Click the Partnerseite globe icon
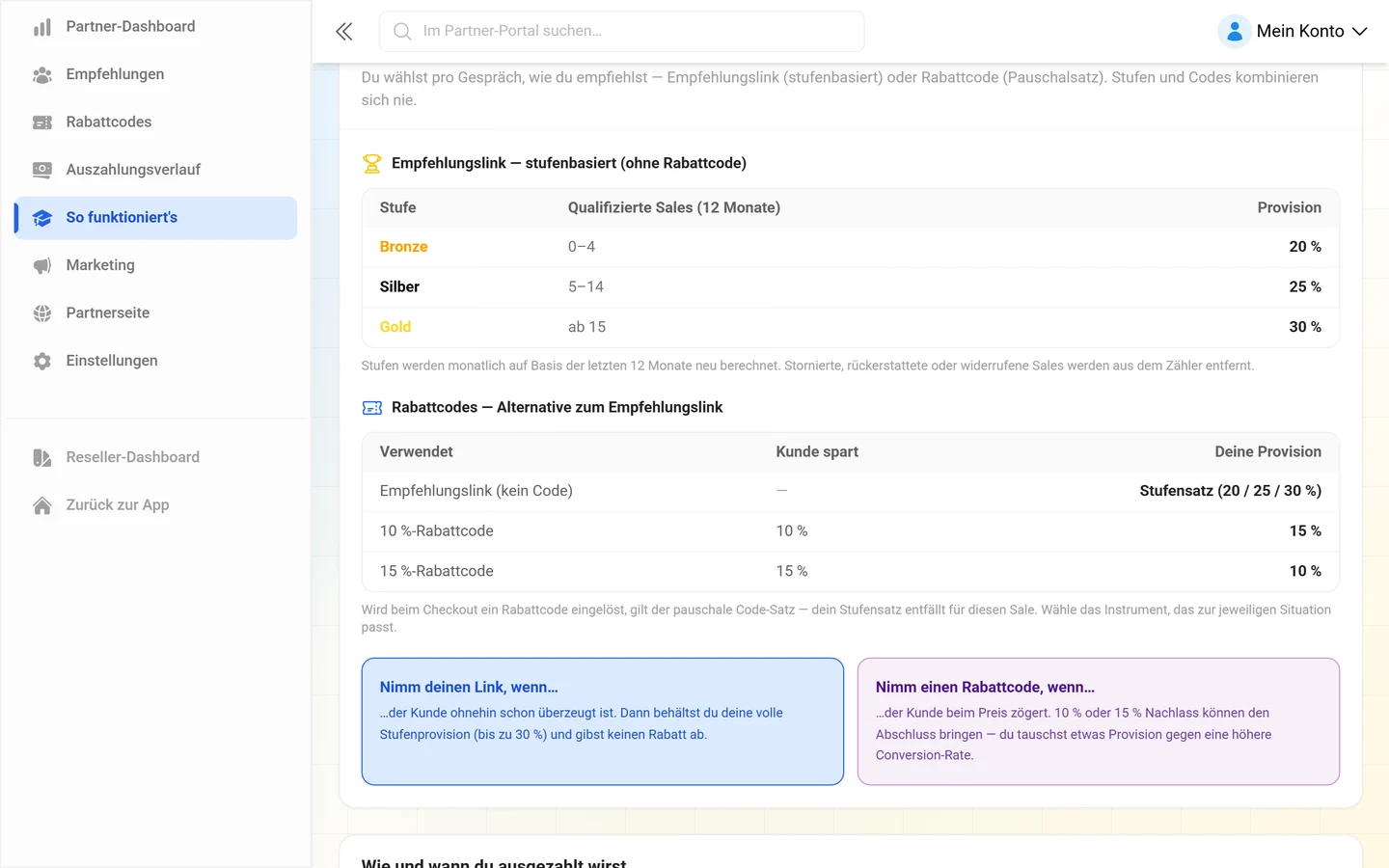 tap(42, 313)
